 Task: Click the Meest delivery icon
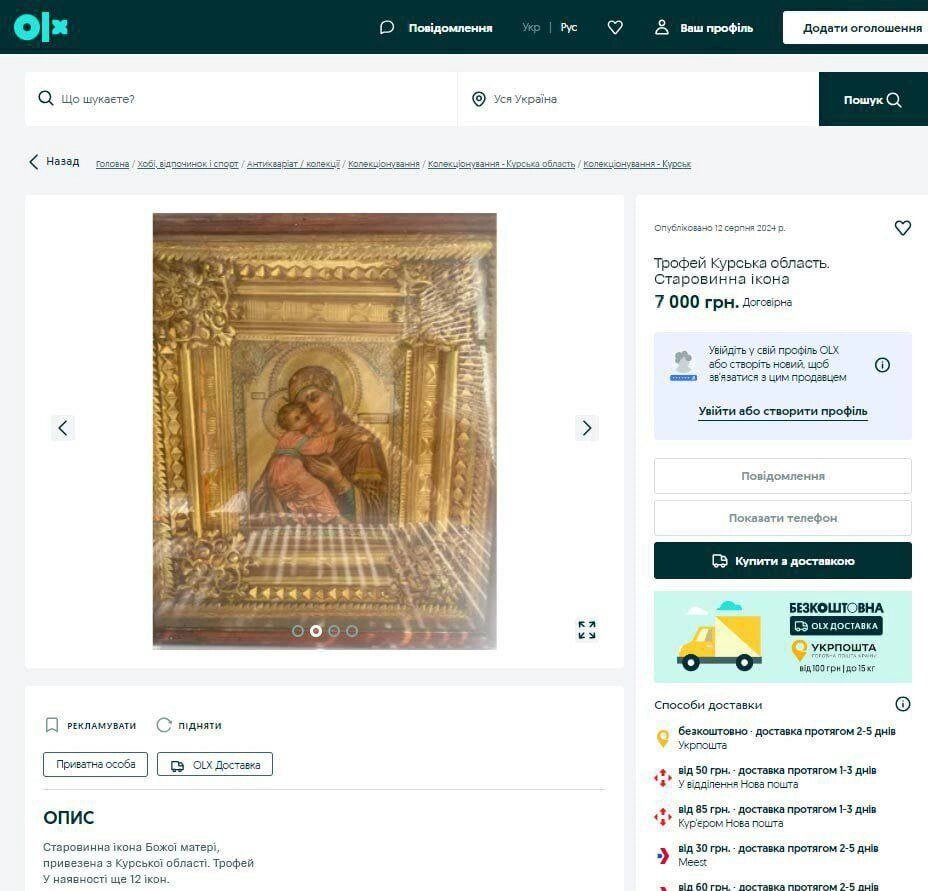click(x=663, y=855)
